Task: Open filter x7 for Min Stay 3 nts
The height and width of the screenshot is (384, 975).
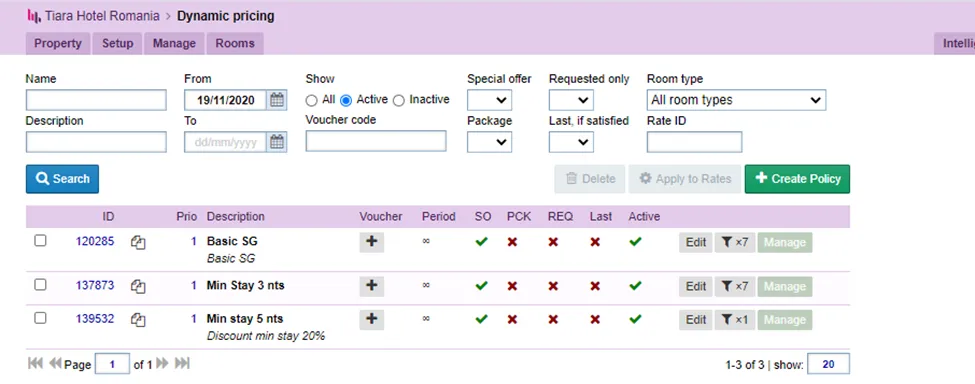Action: 734,286
